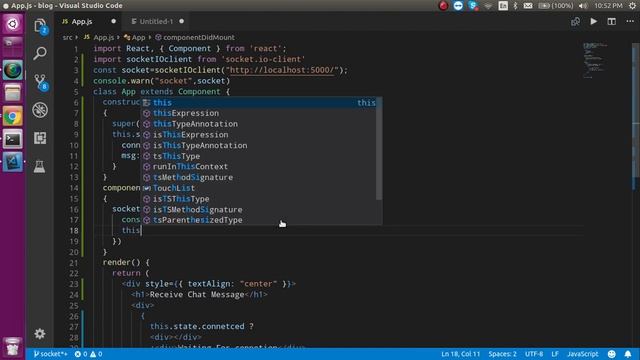The image size is (640, 360).
Task: Click line number 21 in the gutter
Action: pos(73,262)
